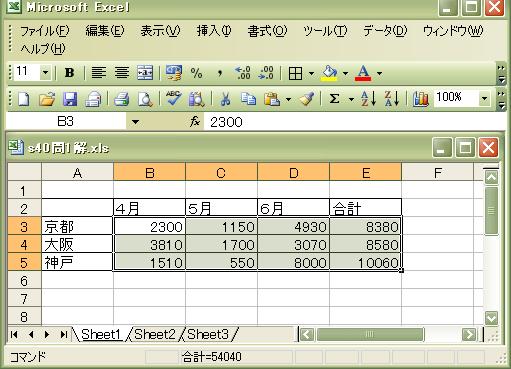Click the vertical scrollbar up arrow
Viewport: 511px width, 369px height.
[491, 177]
